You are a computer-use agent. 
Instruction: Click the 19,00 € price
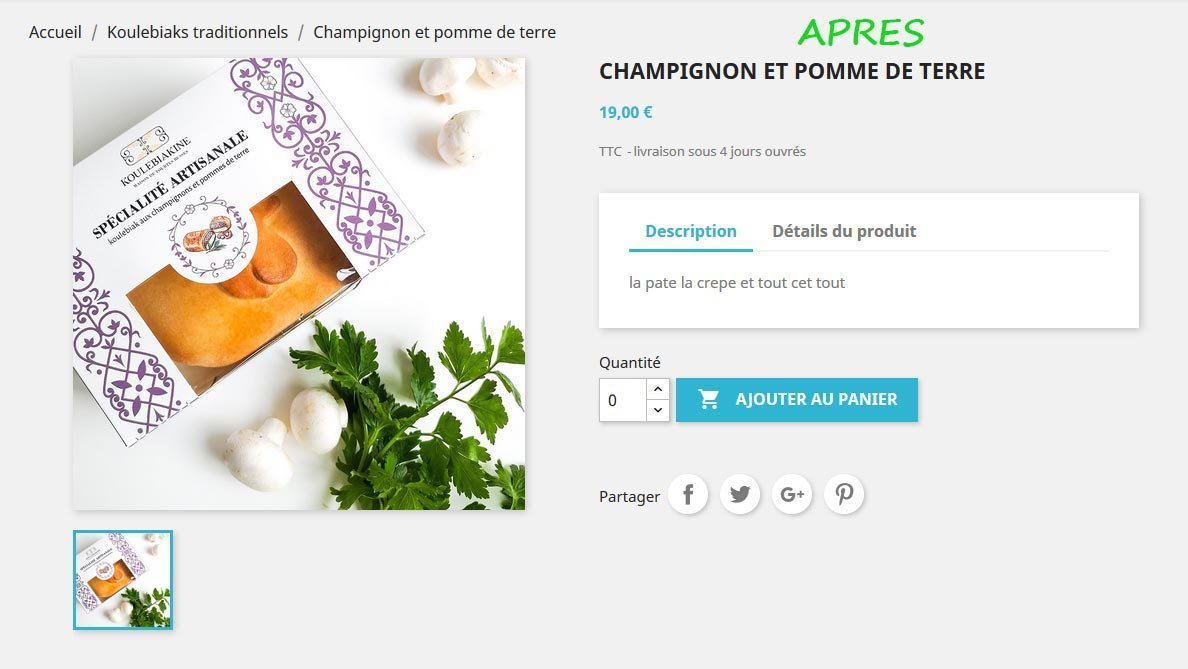[x=626, y=112]
